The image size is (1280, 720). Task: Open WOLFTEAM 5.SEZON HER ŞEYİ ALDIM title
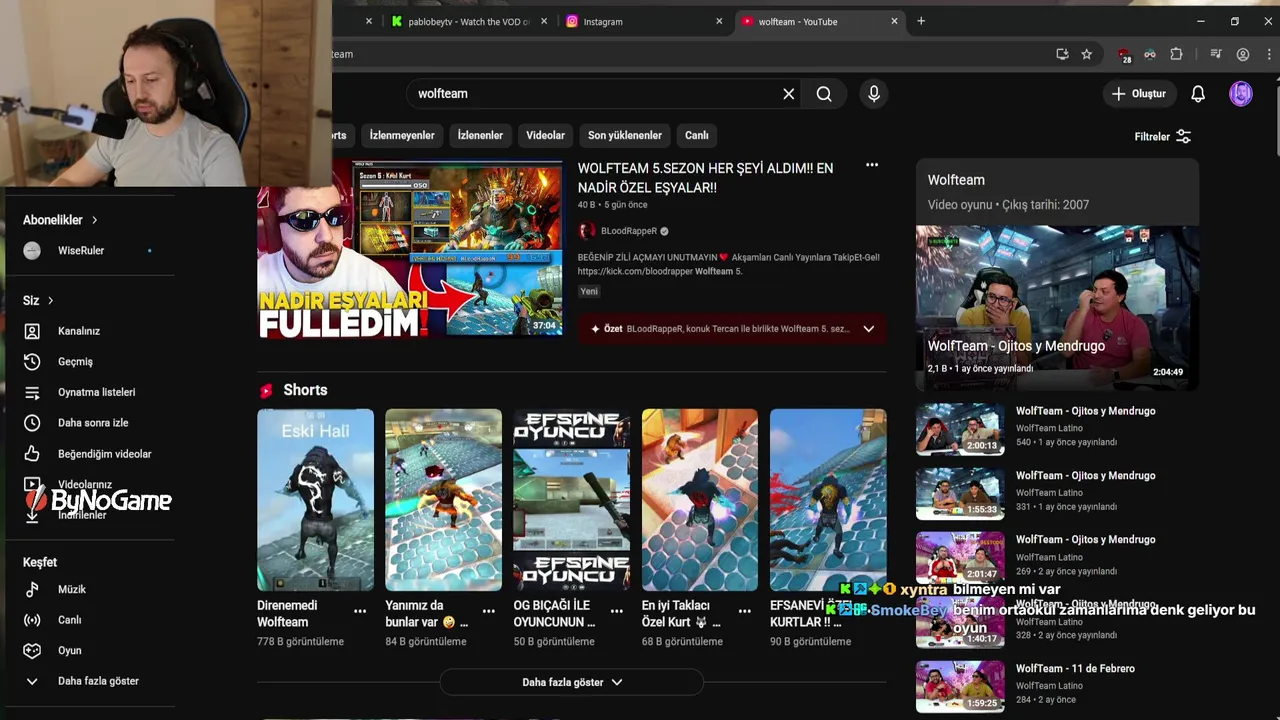705,178
